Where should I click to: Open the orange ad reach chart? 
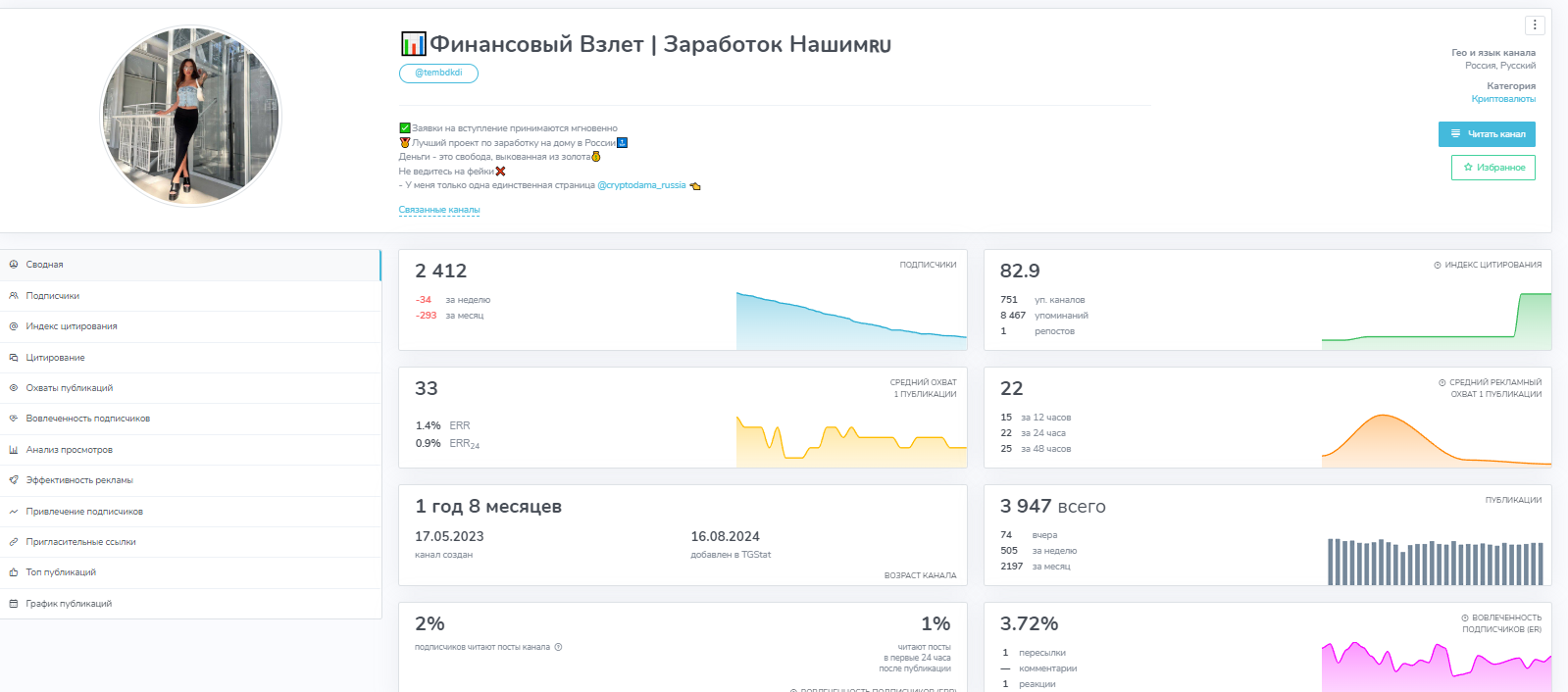tap(1437, 440)
